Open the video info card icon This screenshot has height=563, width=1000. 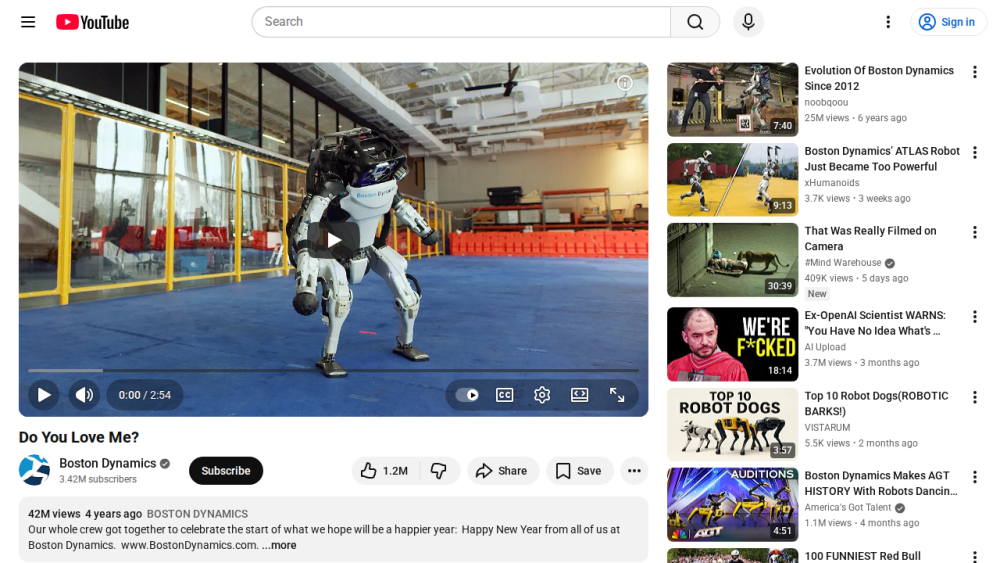click(x=624, y=82)
